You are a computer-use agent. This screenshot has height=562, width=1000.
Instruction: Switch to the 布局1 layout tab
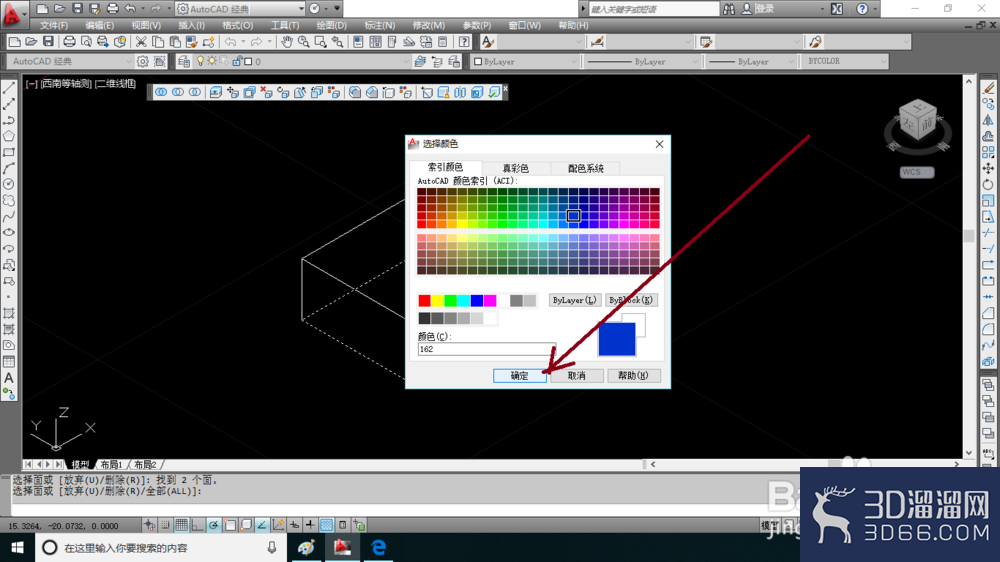[x=111, y=464]
